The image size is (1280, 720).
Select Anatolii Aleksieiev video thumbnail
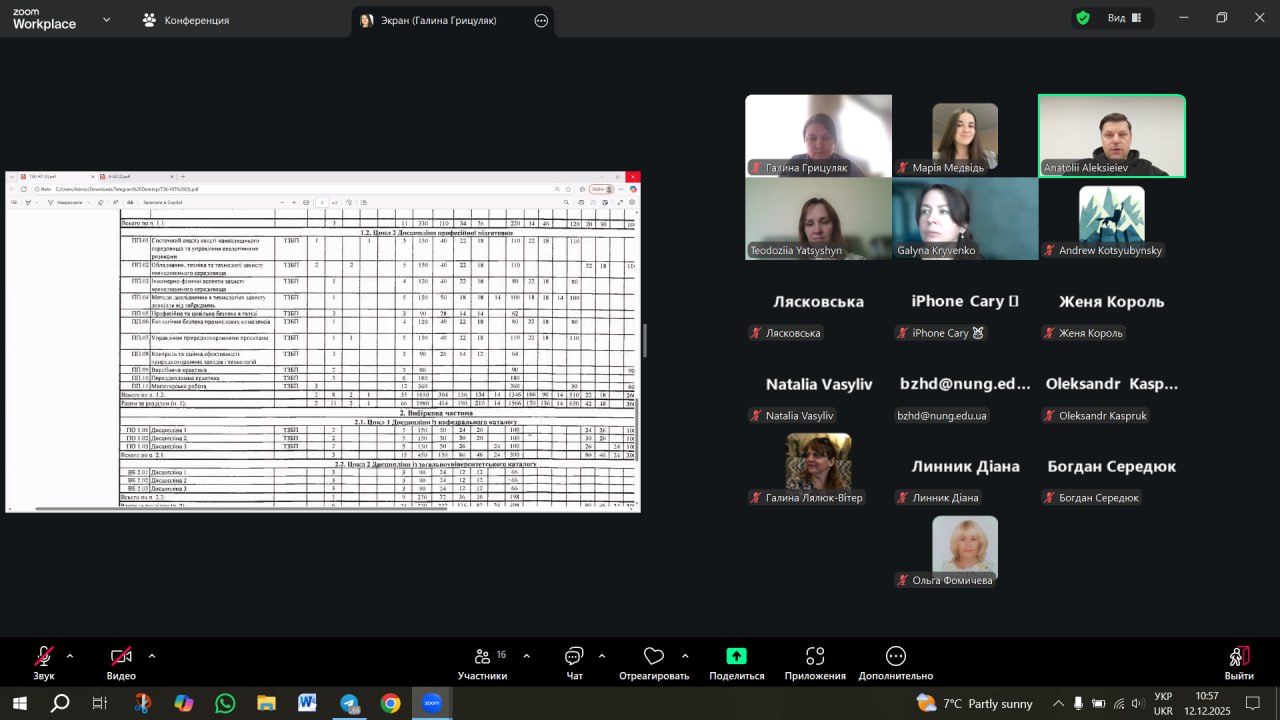pos(1112,136)
